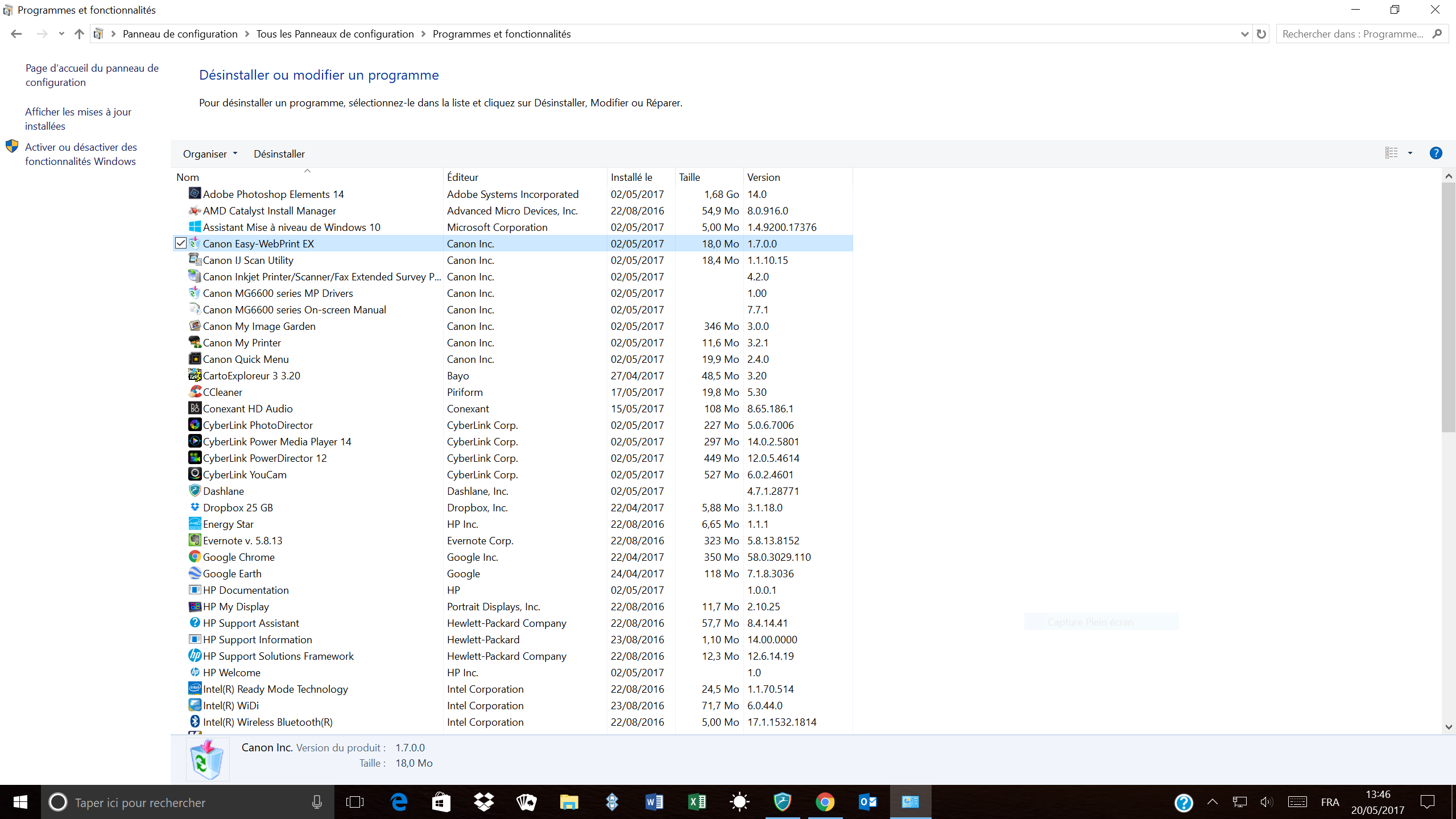
Task: Click the Google Chrome icon in the program list
Action: tap(195, 557)
